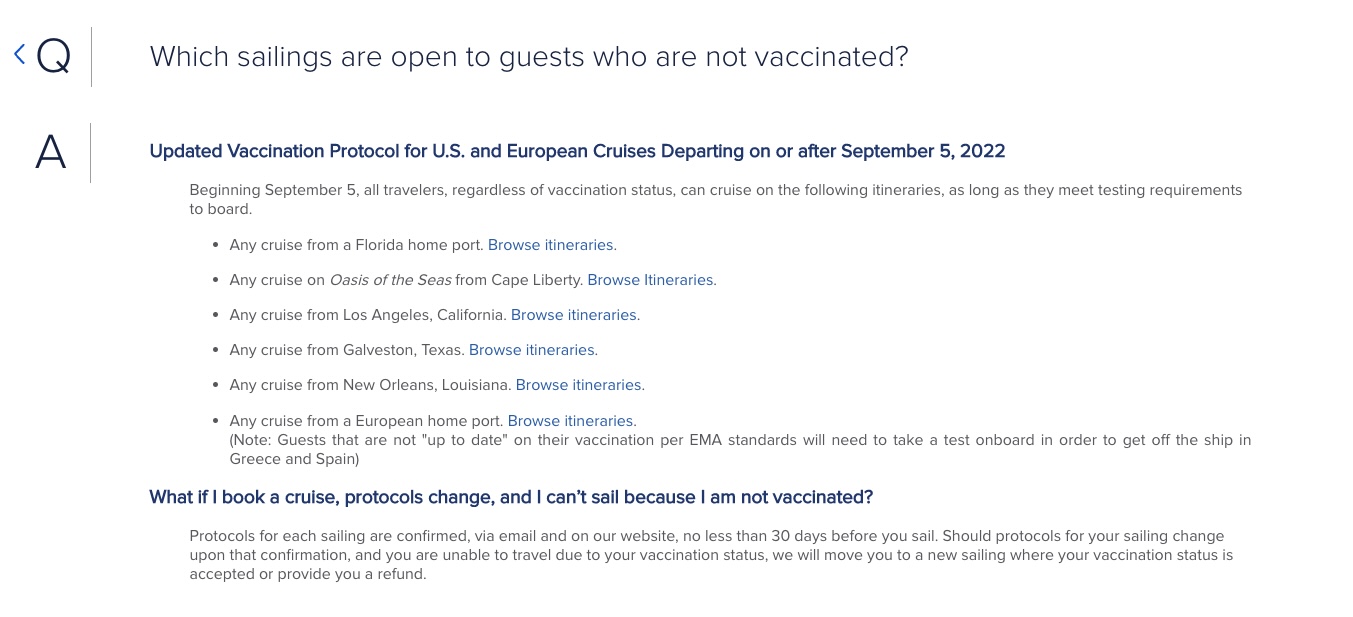Screen dimensions: 1353x617
Task: Open Browse itineraries for Florida home port
Action: tap(552, 244)
